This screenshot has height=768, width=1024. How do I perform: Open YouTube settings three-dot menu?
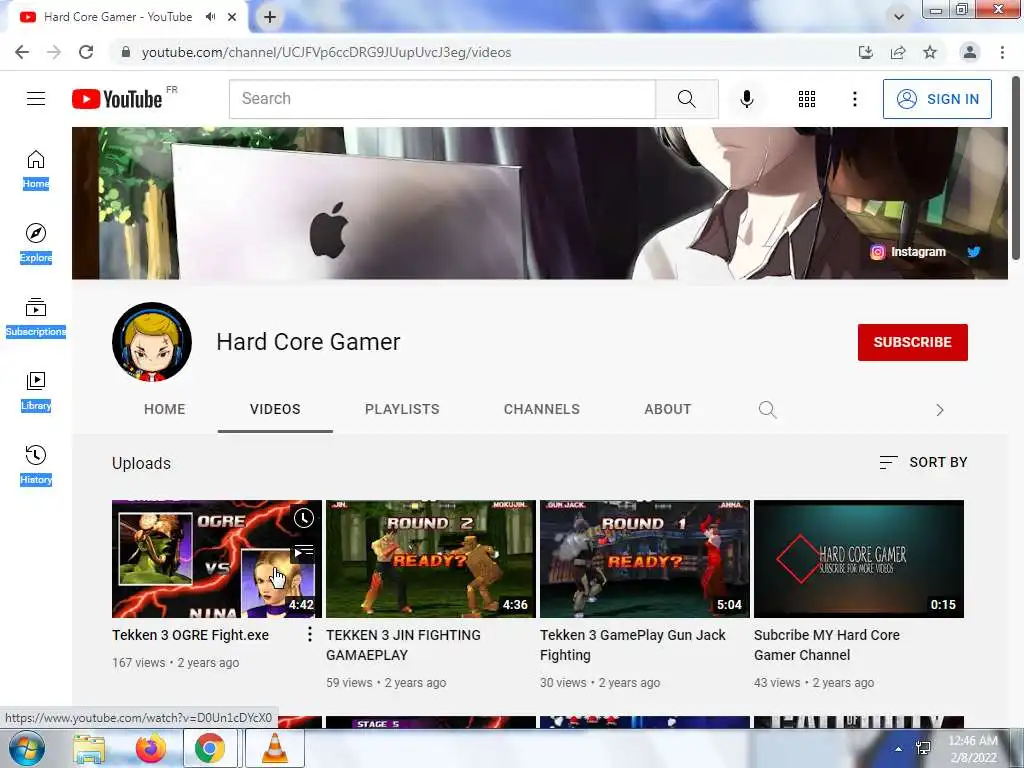pos(854,99)
